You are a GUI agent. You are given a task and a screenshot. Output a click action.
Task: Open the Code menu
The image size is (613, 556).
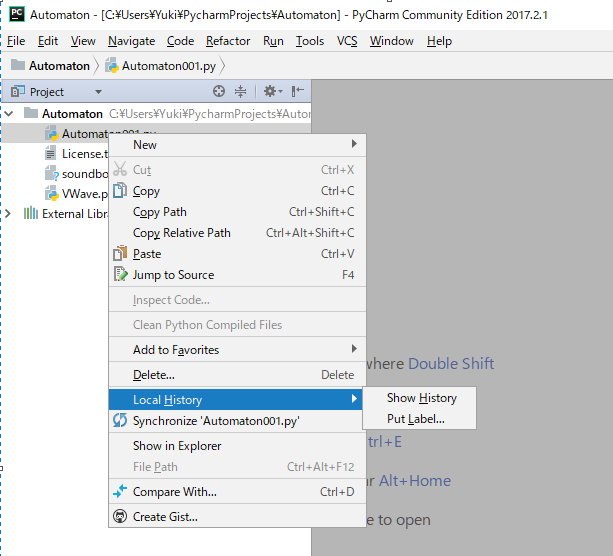tap(180, 41)
